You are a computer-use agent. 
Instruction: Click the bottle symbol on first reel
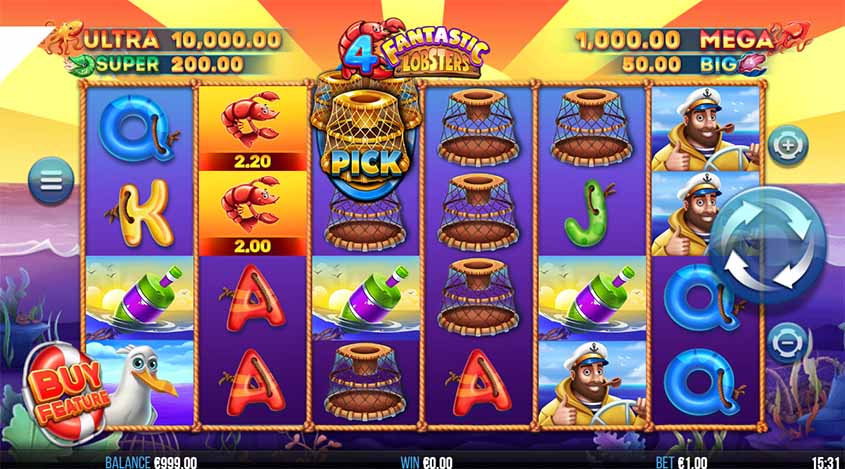tap(140, 298)
